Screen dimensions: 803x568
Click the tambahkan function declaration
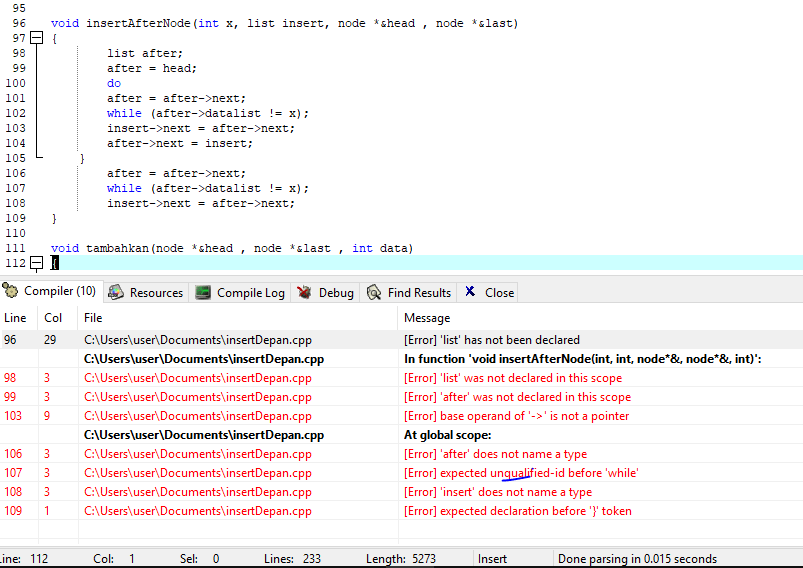click(231, 248)
